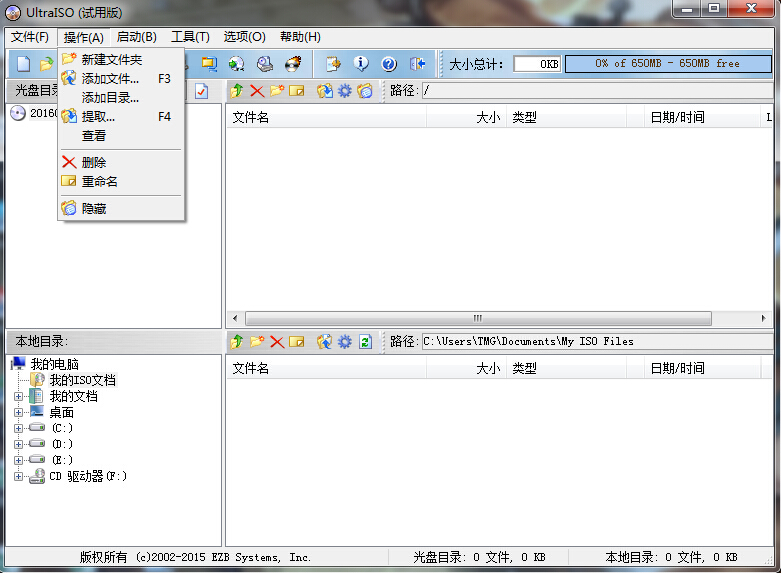Select 桌面 in the local tree
This screenshot has height=573, width=781.
(x=61, y=412)
